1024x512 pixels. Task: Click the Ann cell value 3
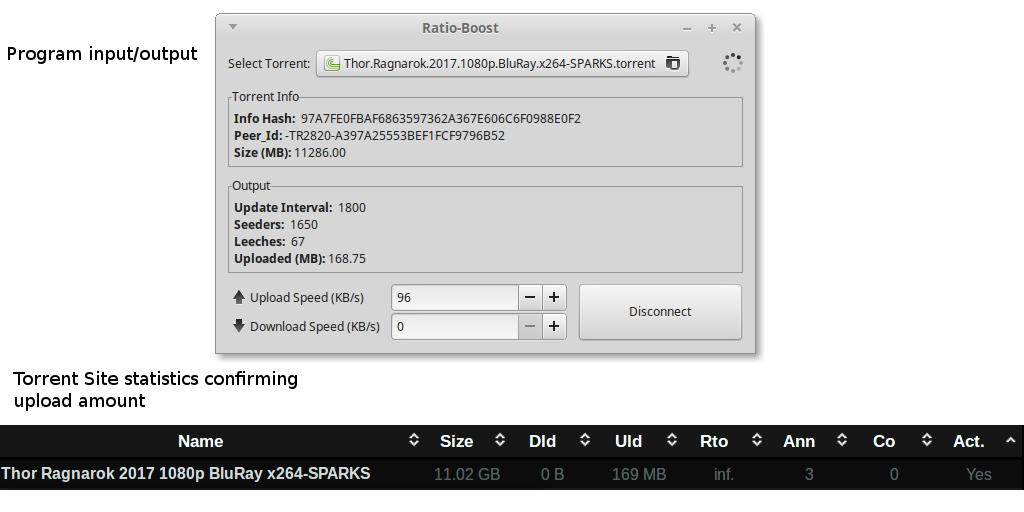point(809,475)
